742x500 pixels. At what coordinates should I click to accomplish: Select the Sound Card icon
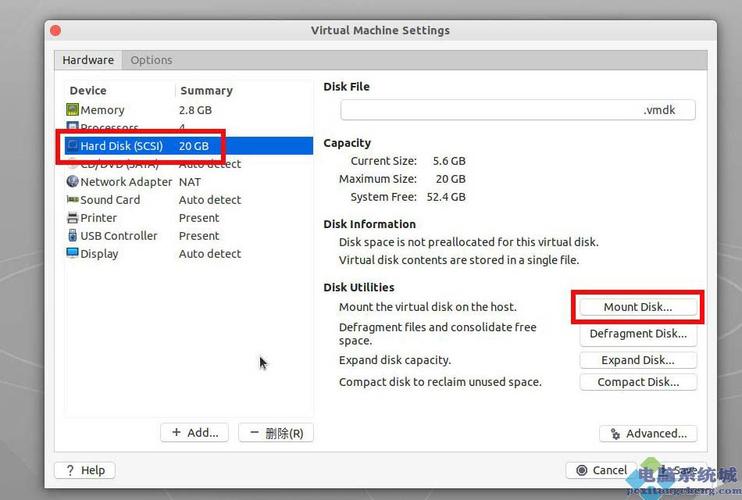[x=72, y=200]
